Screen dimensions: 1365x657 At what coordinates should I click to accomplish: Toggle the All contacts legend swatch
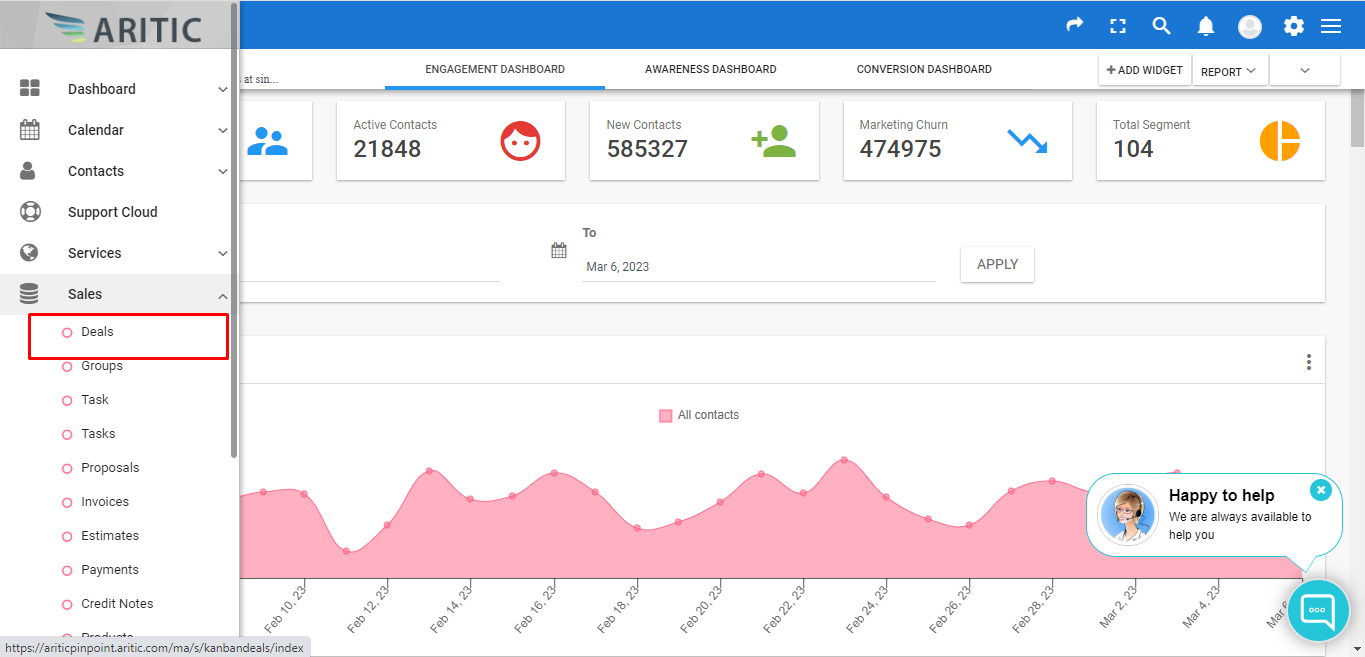coord(666,415)
